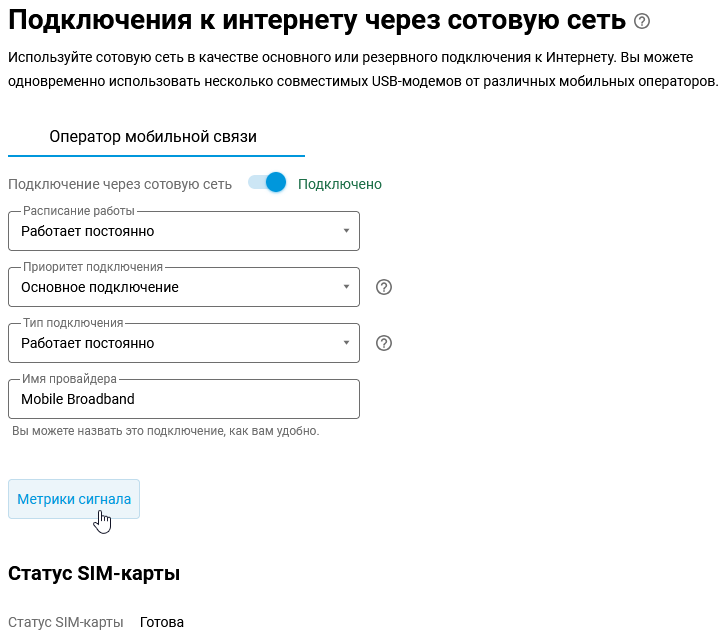The height and width of the screenshot is (642, 728).
Task: Open the Тип подключения dropdown
Action: click(183, 343)
